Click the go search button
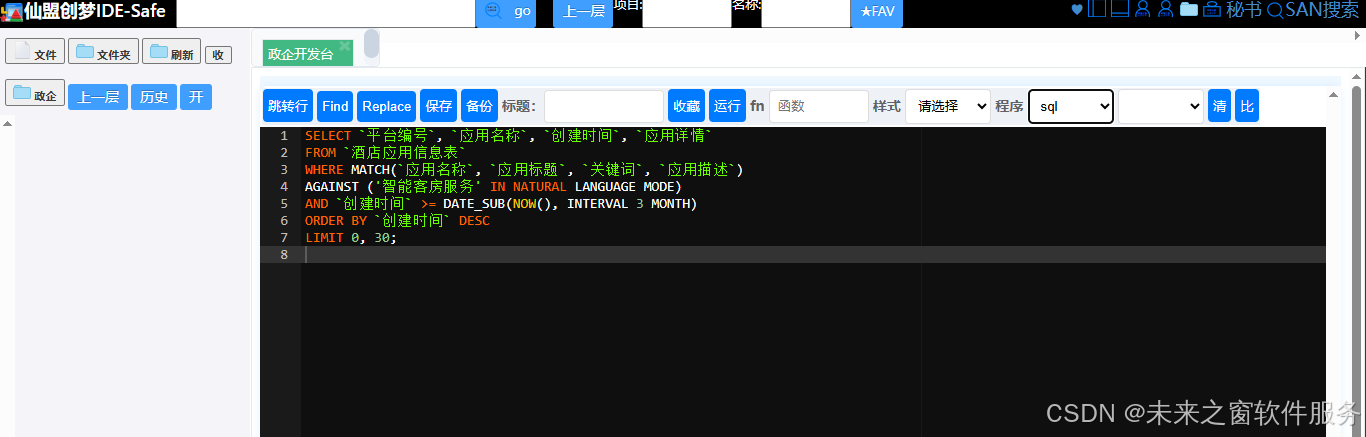This screenshot has height=437, width=1366. [x=506, y=11]
